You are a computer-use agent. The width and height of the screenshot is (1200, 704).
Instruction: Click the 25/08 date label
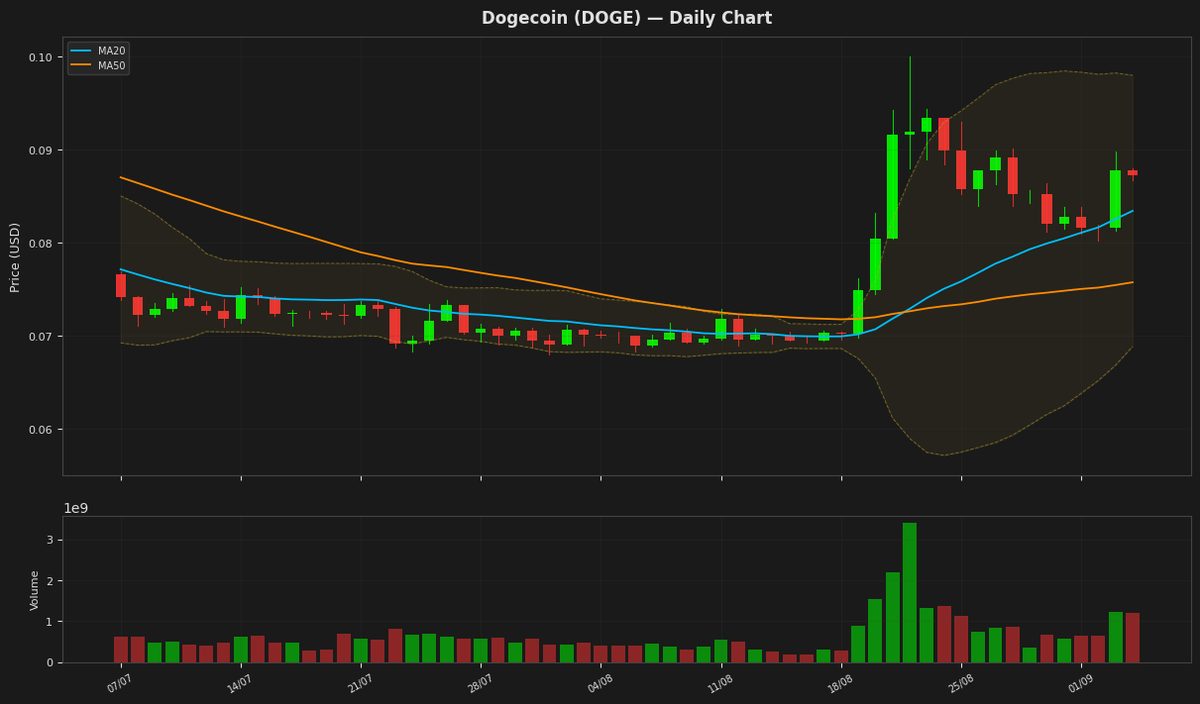(x=959, y=684)
